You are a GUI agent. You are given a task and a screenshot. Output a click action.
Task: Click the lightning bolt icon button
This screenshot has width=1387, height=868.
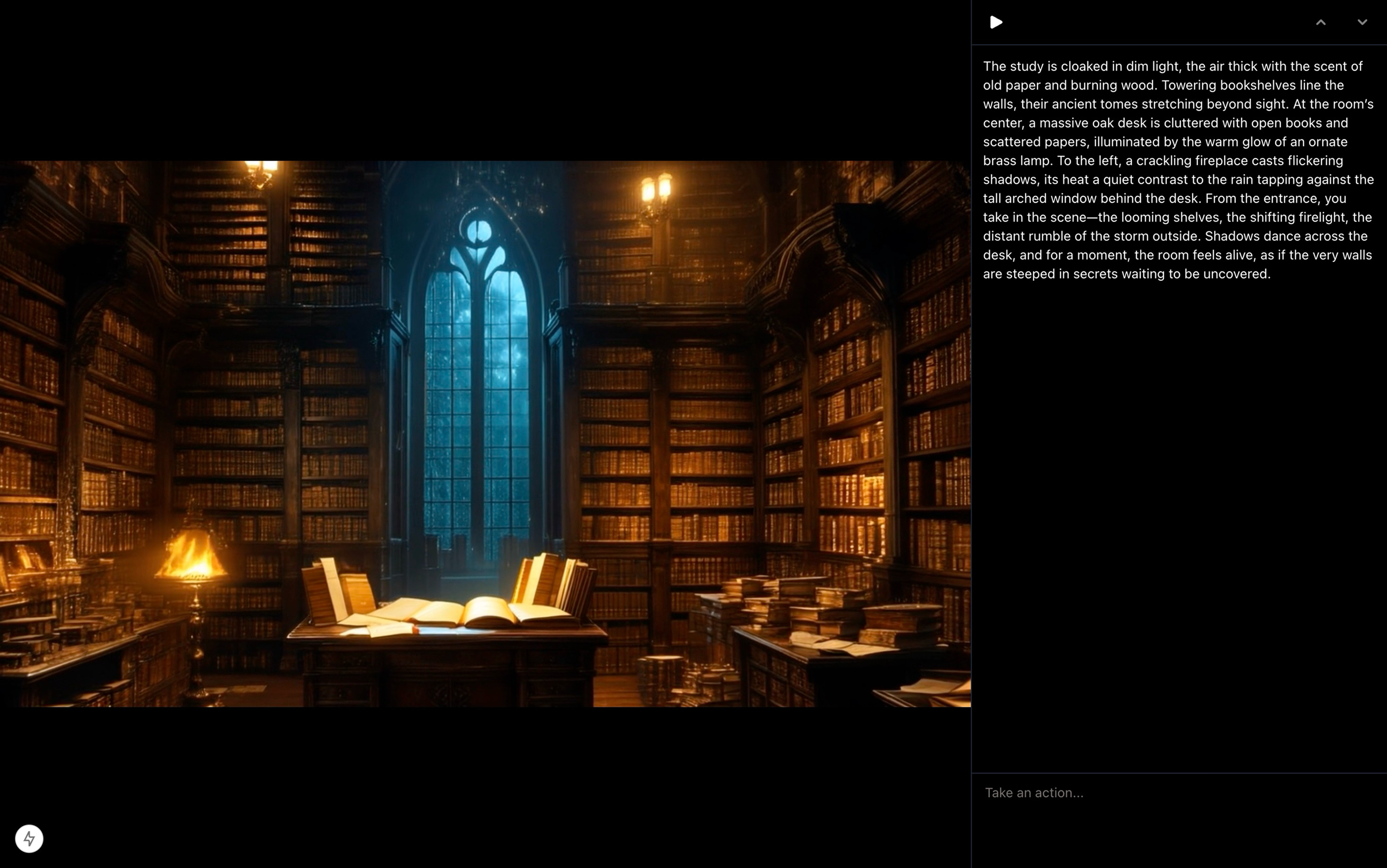[x=29, y=839]
